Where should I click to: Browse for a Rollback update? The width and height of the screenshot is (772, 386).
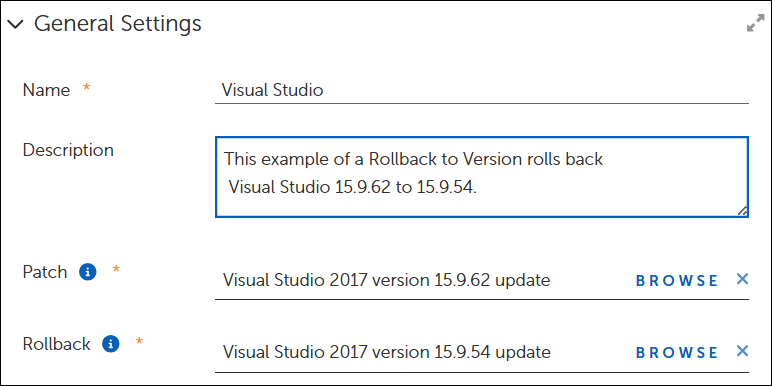[677, 353]
